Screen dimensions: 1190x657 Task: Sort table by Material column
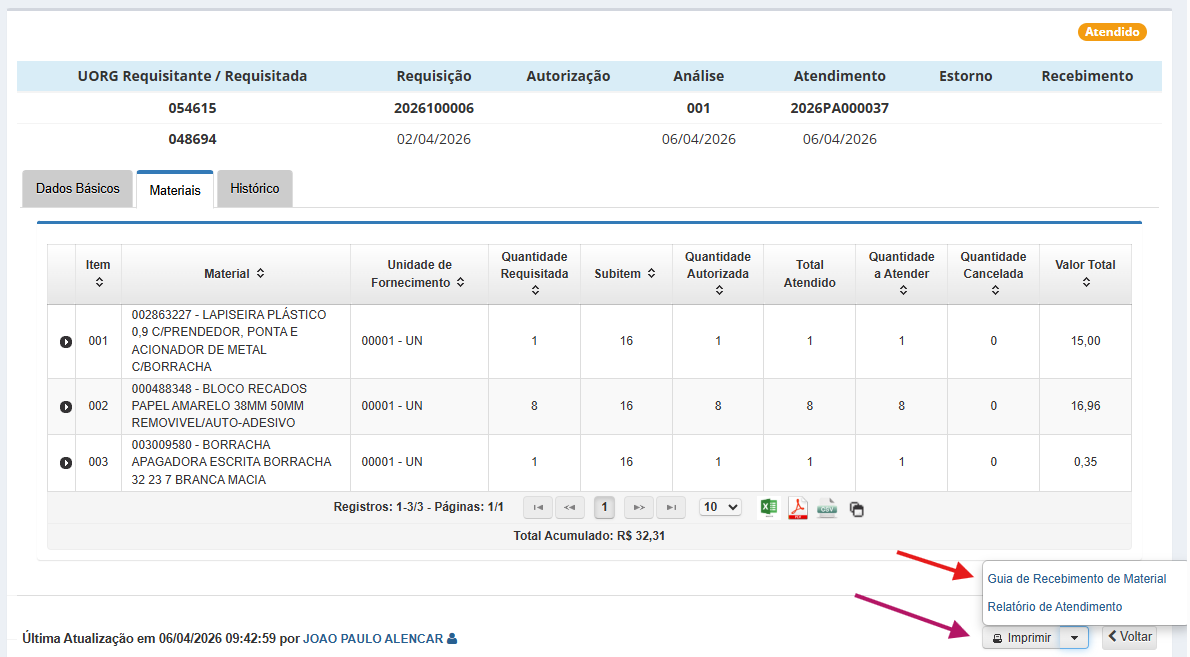[235, 273]
